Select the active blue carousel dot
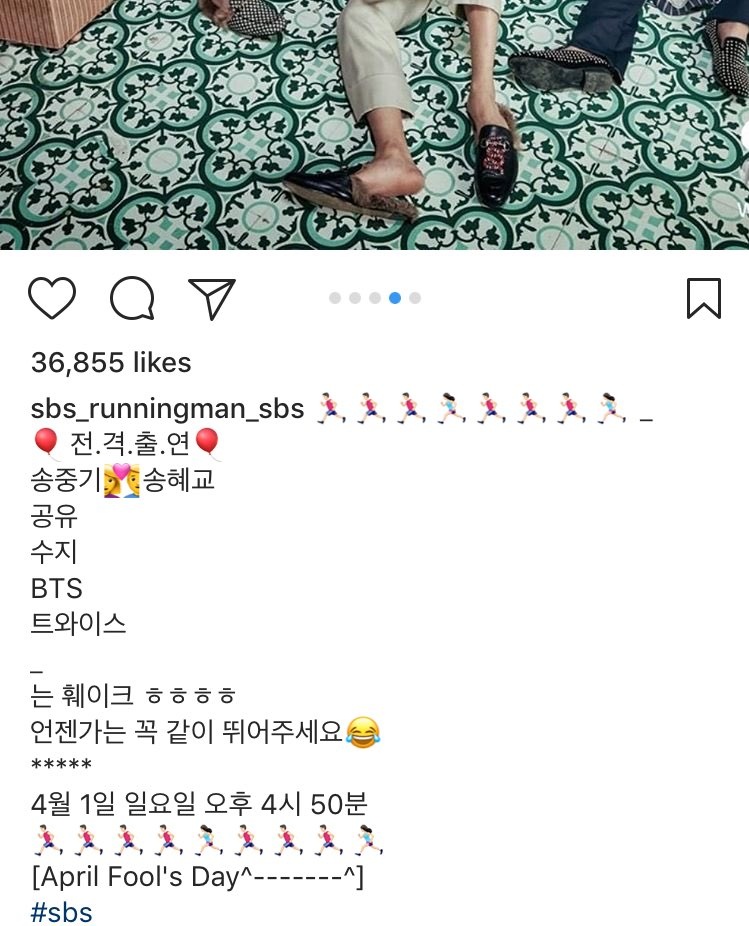The height and width of the screenshot is (926, 749). coord(395,298)
